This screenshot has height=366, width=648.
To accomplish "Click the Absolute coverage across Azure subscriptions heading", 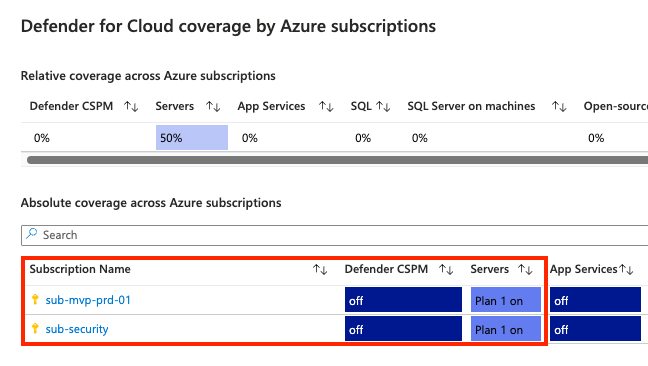I will [x=151, y=203].
